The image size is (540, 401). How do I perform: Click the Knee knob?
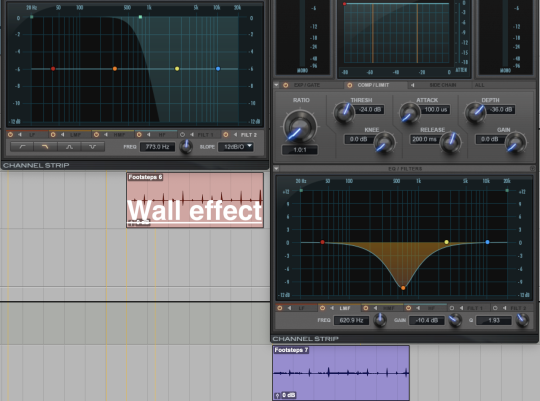click(x=384, y=142)
